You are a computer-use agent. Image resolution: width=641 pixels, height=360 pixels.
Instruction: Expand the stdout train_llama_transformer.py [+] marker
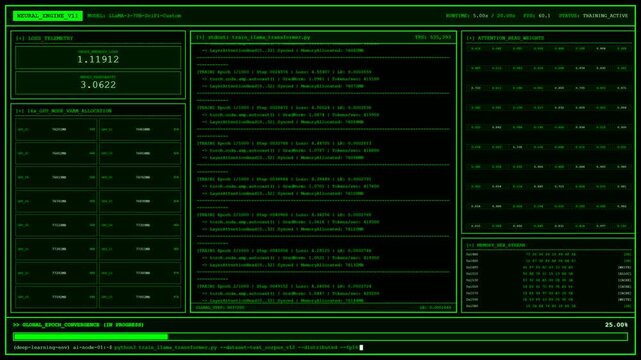pyautogui.click(x=200, y=37)
